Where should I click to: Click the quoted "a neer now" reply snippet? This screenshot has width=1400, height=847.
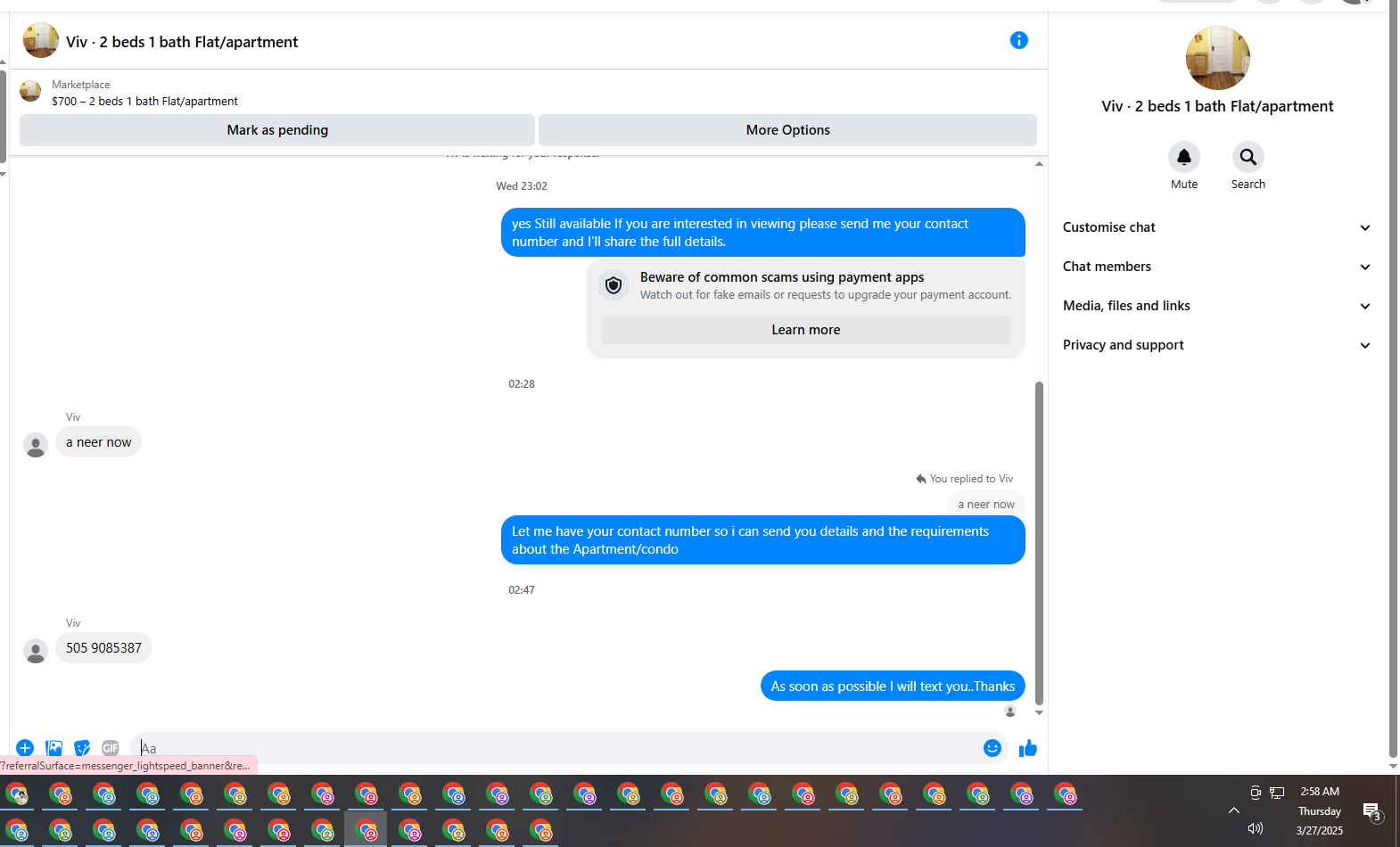986,504
